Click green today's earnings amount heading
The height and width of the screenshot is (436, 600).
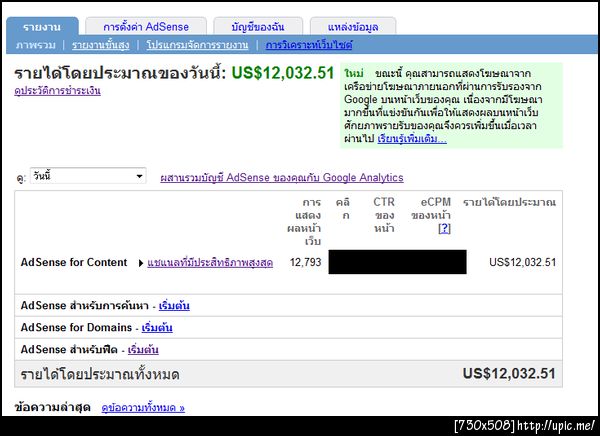(x=283, y=73)
